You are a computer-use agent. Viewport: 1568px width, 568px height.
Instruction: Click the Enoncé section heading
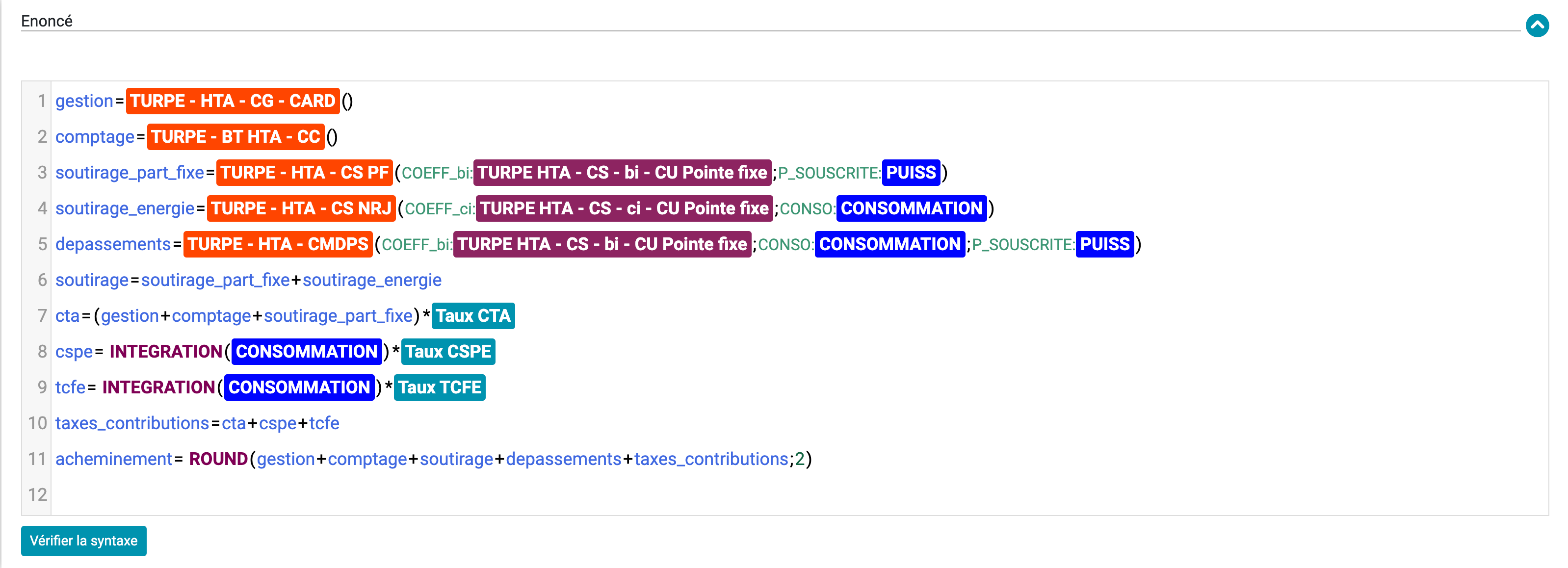[x=47, y=21]
